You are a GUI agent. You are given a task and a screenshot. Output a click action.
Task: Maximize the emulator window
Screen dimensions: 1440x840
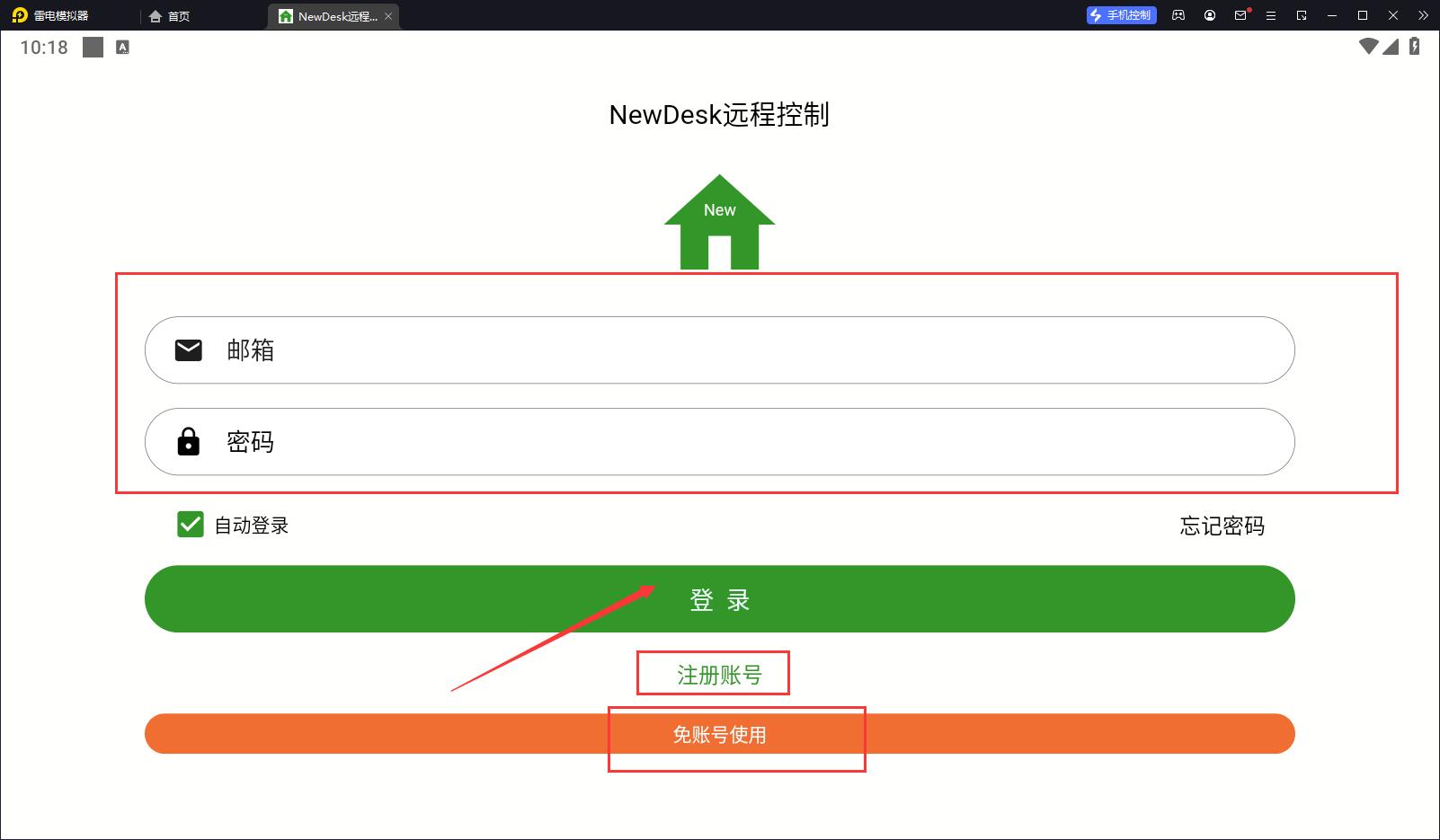[x=1363, y=15]
